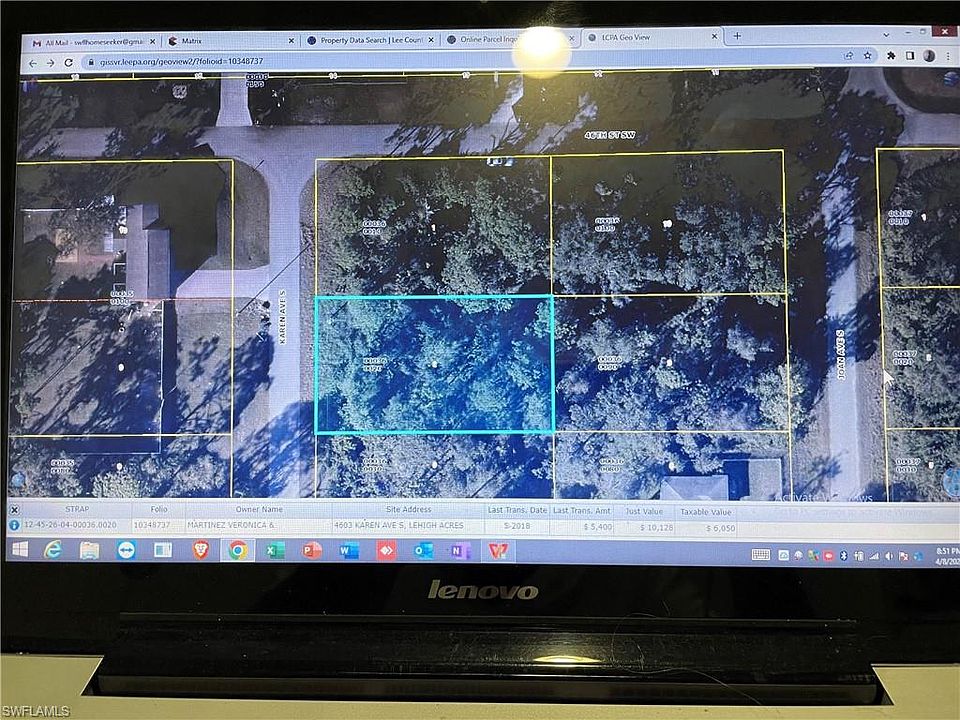Click the Owner Name column header
Viewport: 960px width, 720px height.
point(259,509)
